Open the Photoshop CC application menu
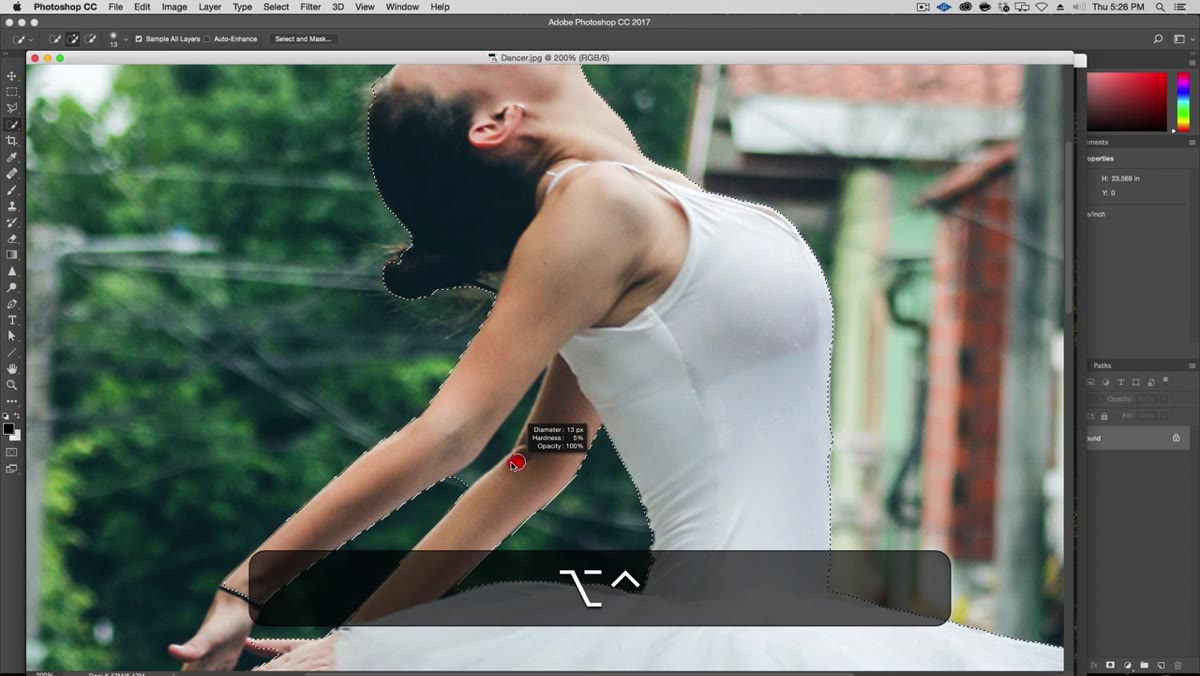 [65, 7]
